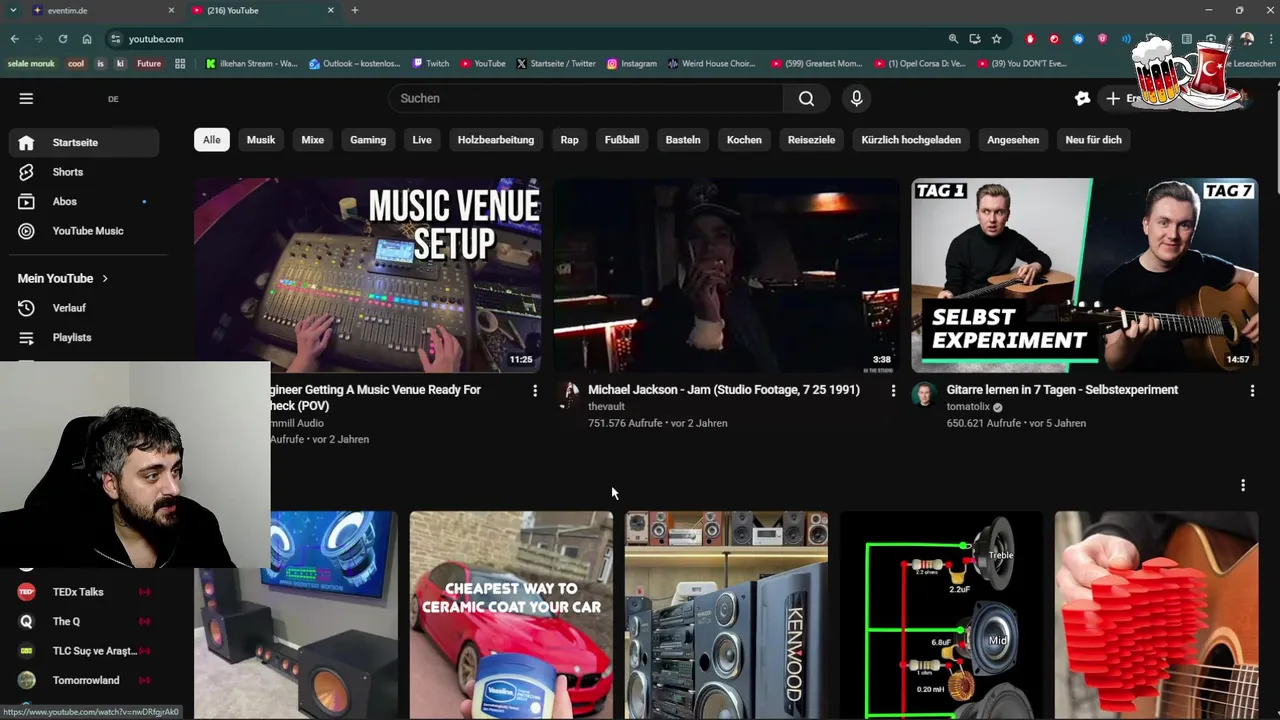
Task: Open a new tab with the plus icon
Action: coord(354,10)
